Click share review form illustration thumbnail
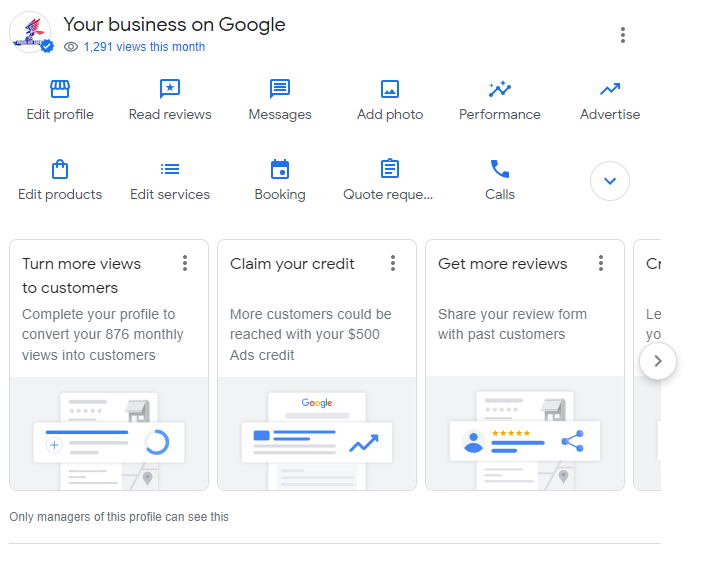 tap(525, 434)
